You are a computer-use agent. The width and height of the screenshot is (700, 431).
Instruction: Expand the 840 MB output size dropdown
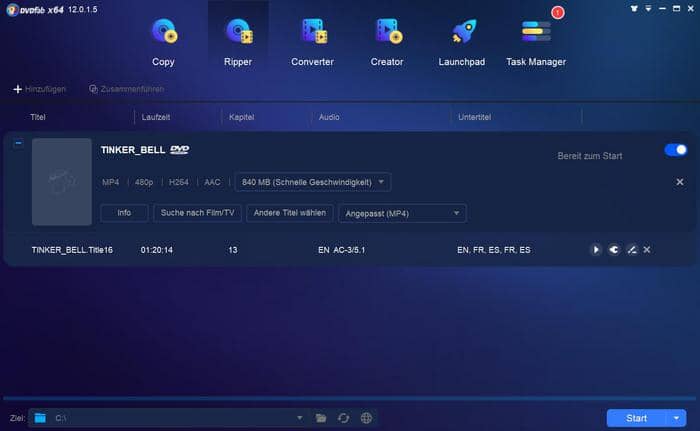(x=312, y=182)
